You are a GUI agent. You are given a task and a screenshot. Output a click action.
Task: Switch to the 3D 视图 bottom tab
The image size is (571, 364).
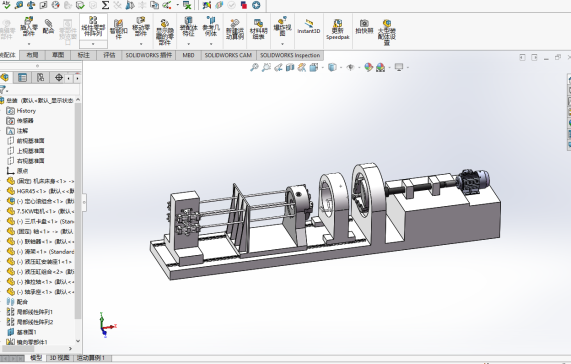[59, 358]
